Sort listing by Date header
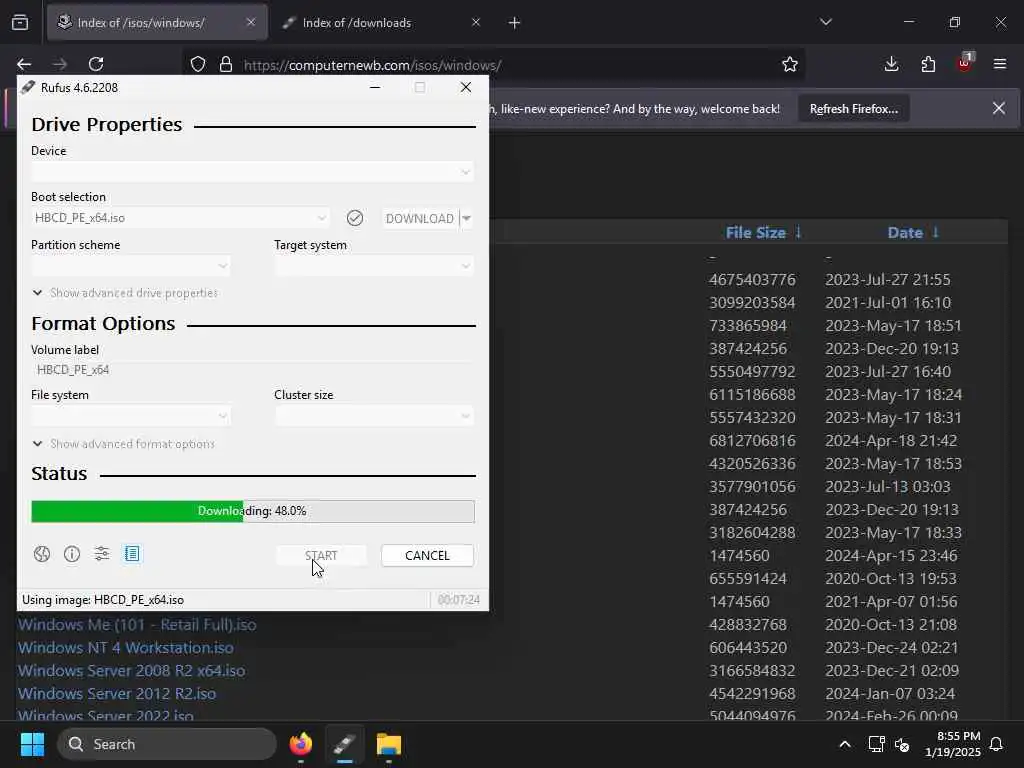The width and height of the screenshot is (1024, 768). pos(913,232)
